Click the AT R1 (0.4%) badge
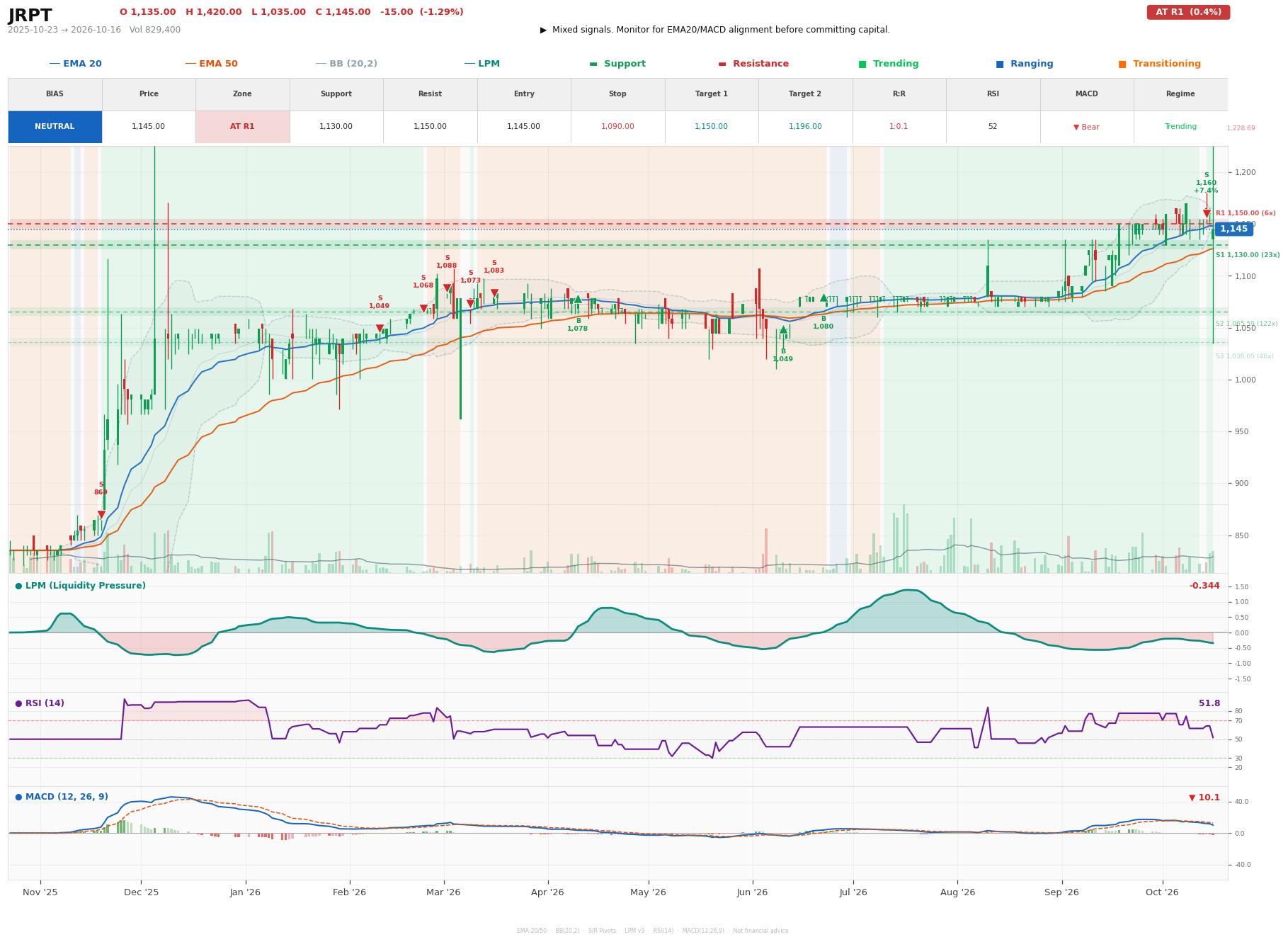Viewport: 1288px width, 942px height. tap(1188, 12)
